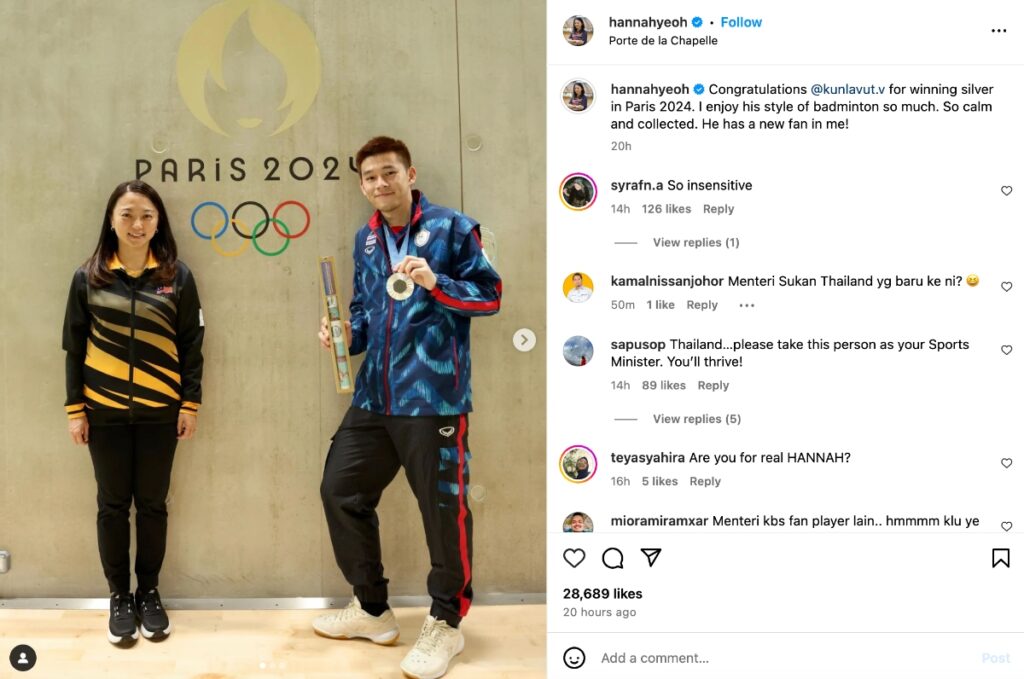
Task: Open options dots on kamalnissanjohor comment
Action: pyautogui.click(x=746, y=305)
